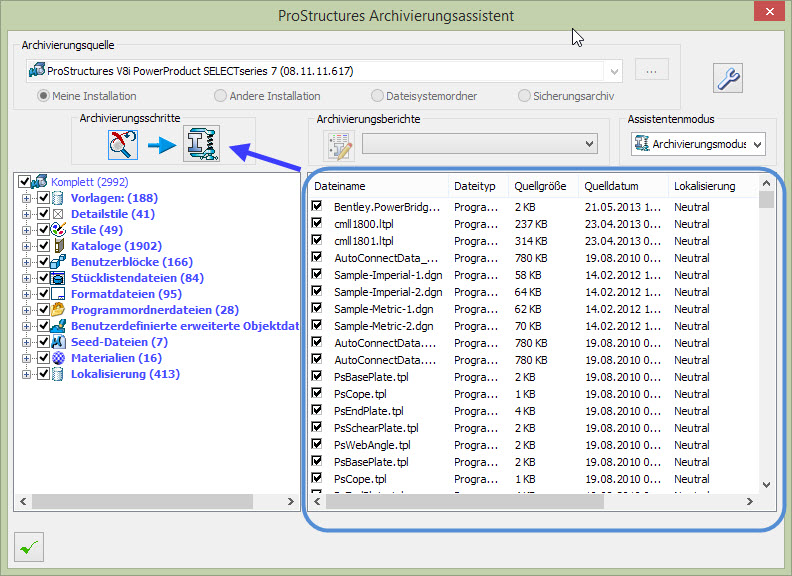This screenshot has height=576, width=792.
Task: Expand the Materialien tree node
Action: point(26,358)
